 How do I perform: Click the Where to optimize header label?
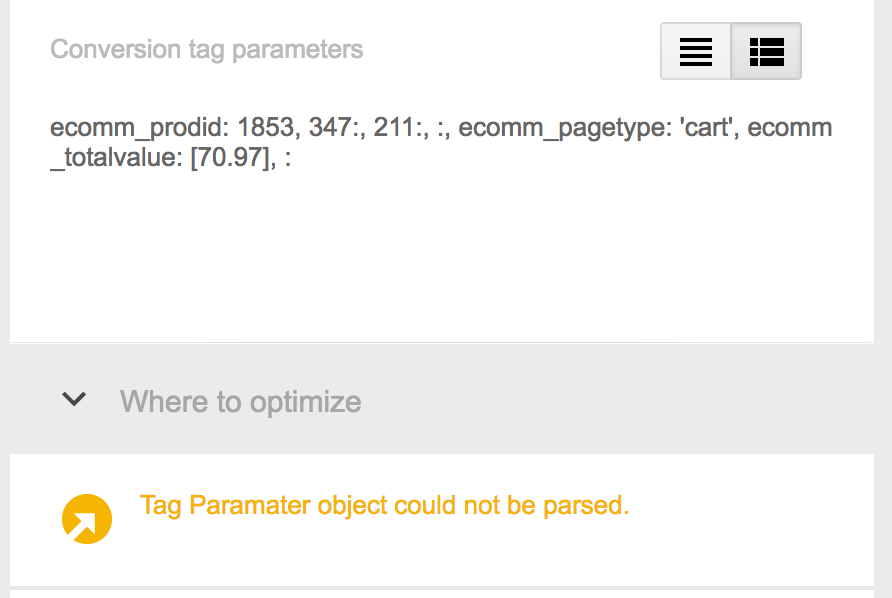coord(240,402)
